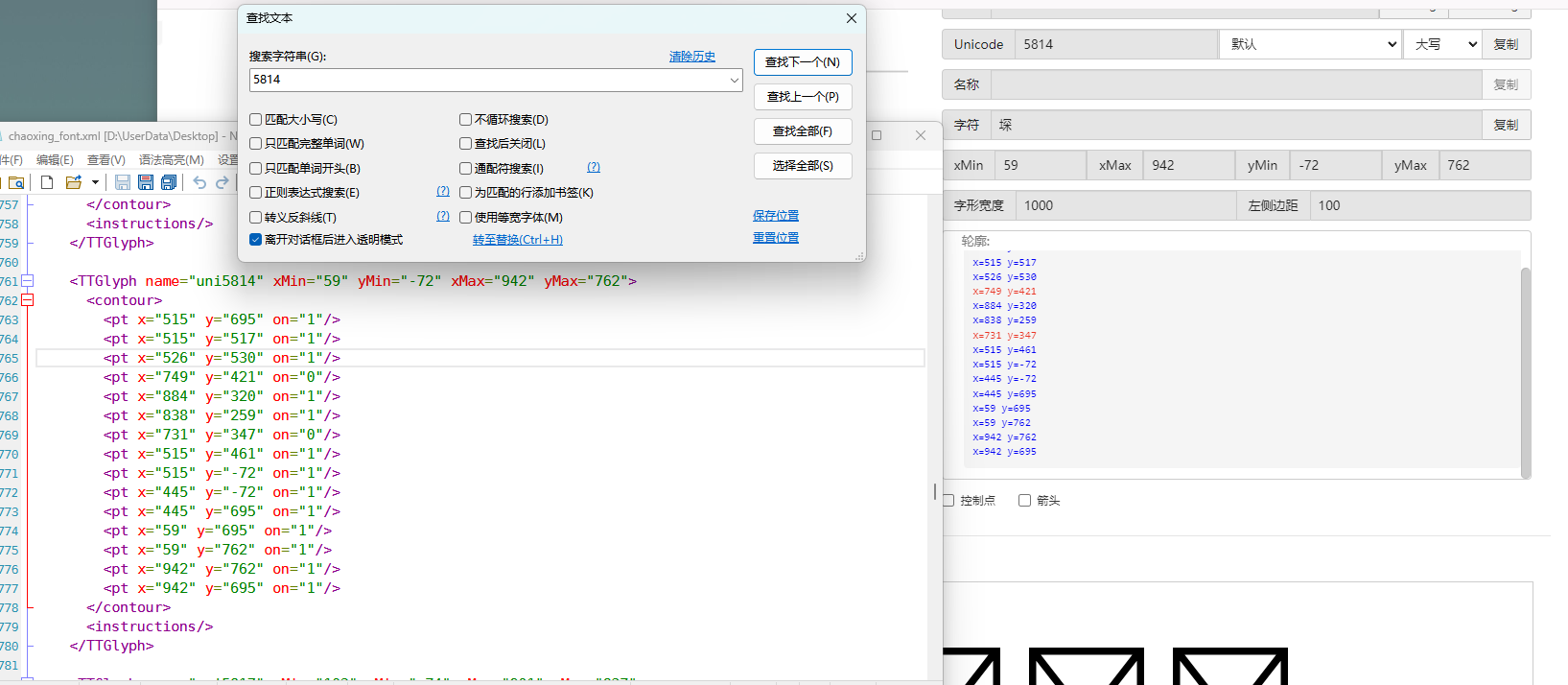1568x685 pixels.
Task: Click the Save All stacked disks icon
Action: (169, 182)
